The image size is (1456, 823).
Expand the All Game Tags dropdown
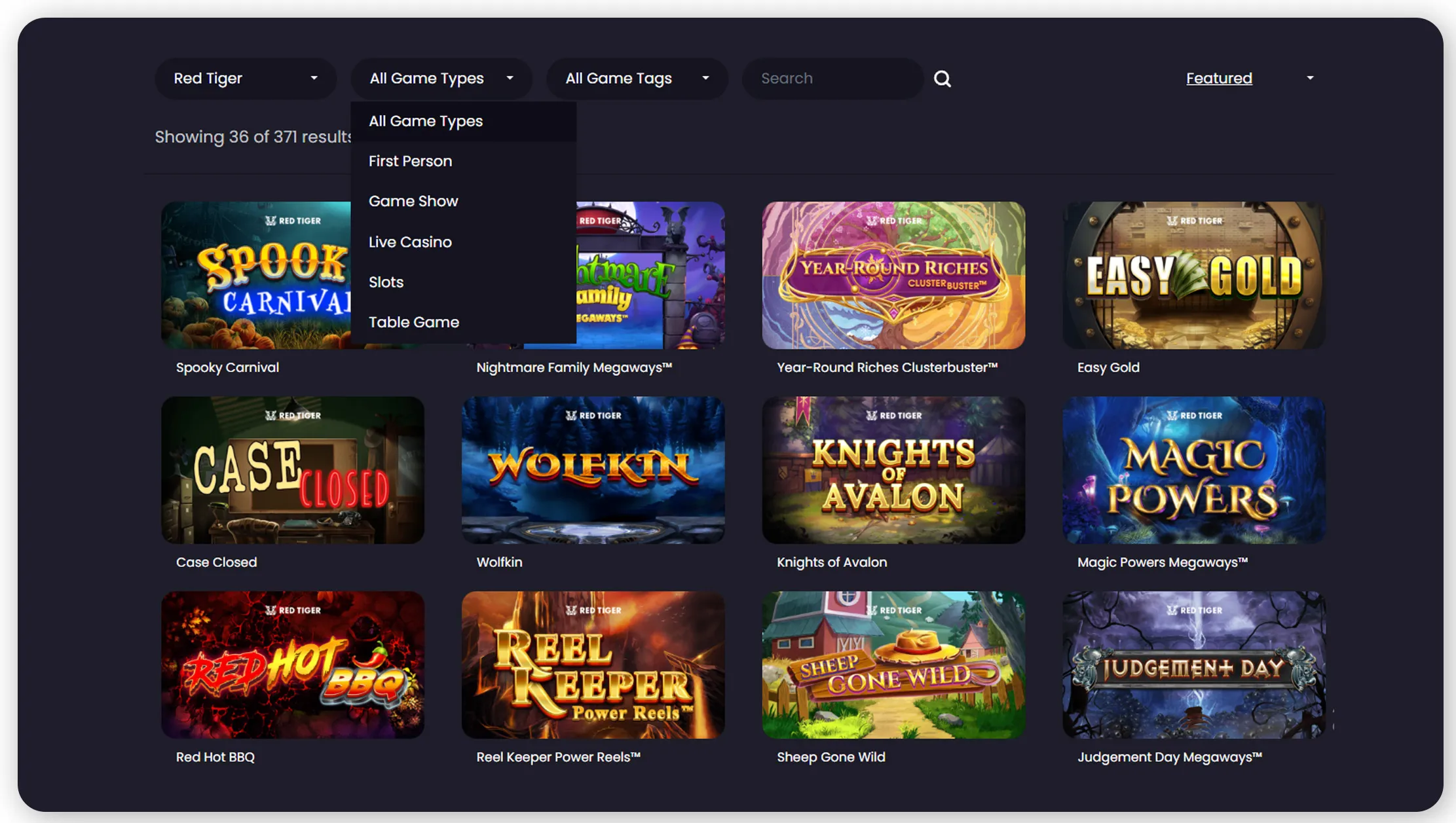[x=637, y=79]
